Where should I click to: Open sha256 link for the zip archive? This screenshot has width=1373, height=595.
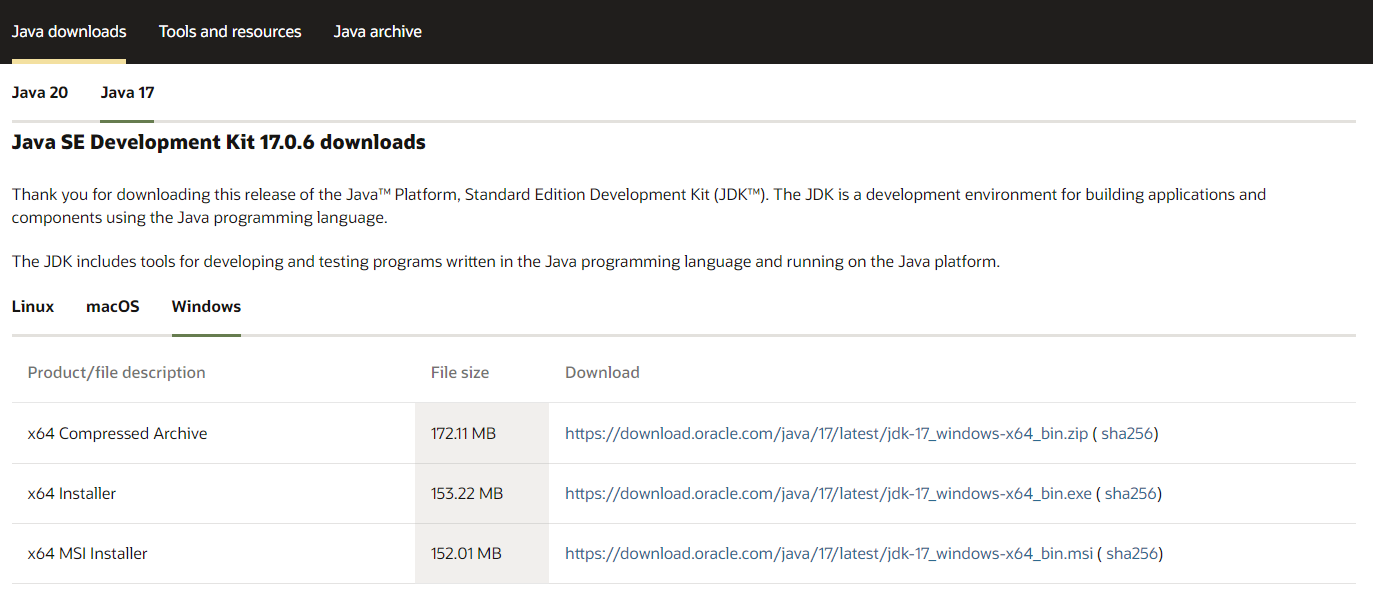(1127, 434)
